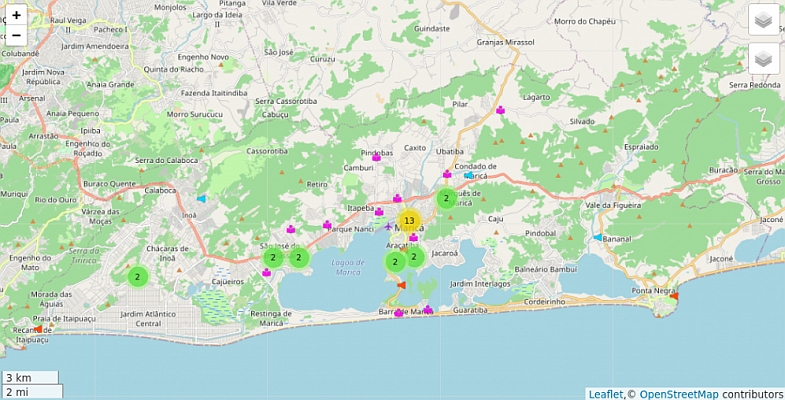This screenshot has height=400, width=785.
Task: Click the blue marker at Condado de Maricá
Action: [468, 175]
